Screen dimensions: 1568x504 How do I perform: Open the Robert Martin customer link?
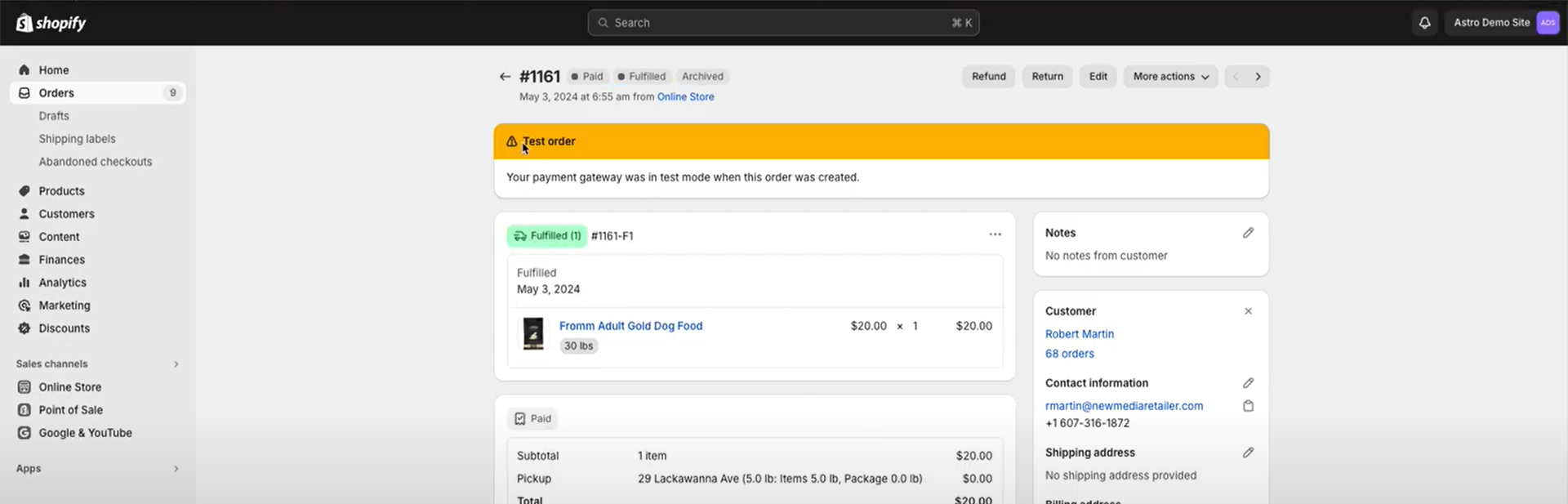point(1079,334)
